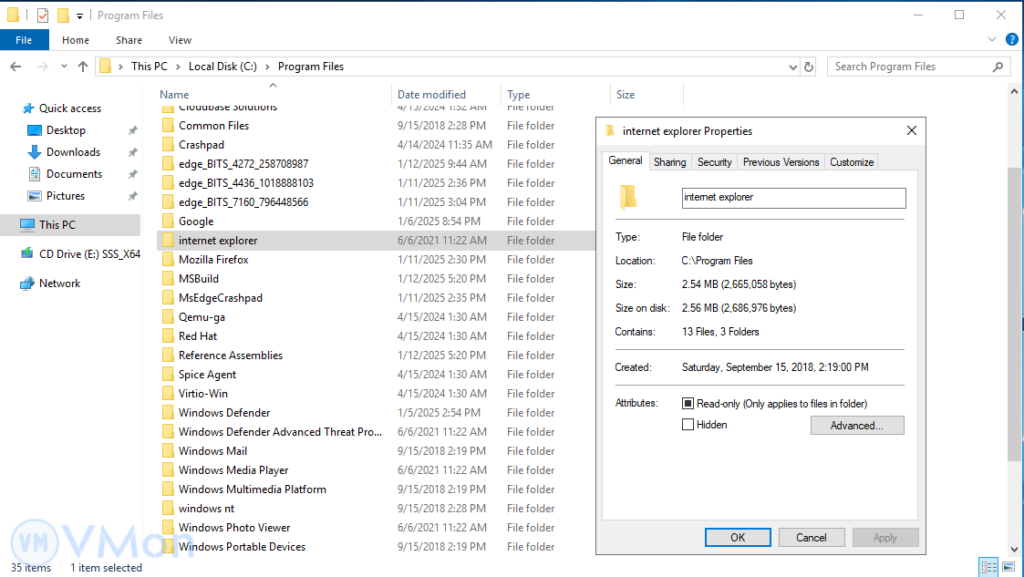Viewport: 1024px width, 577px height.
Task: Click the Refresh icon in address bar
Action: pos(808,67)
